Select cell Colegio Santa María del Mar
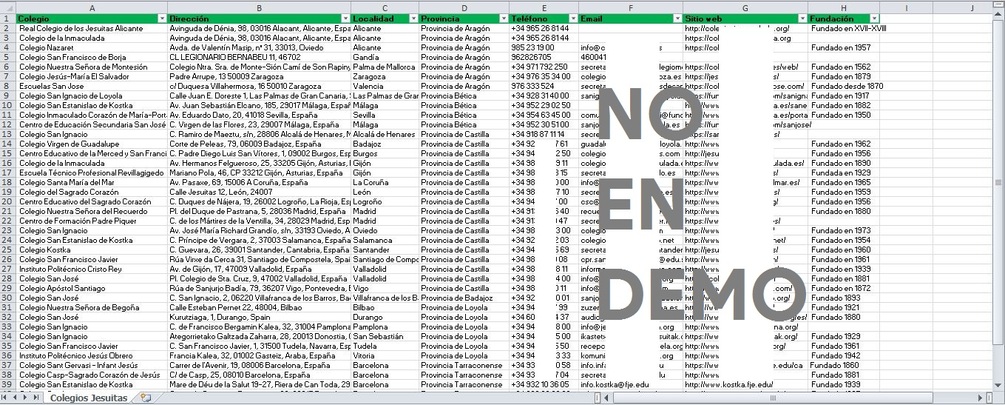The height and width of the screenshot is (405, 1005). click(92, 182)
